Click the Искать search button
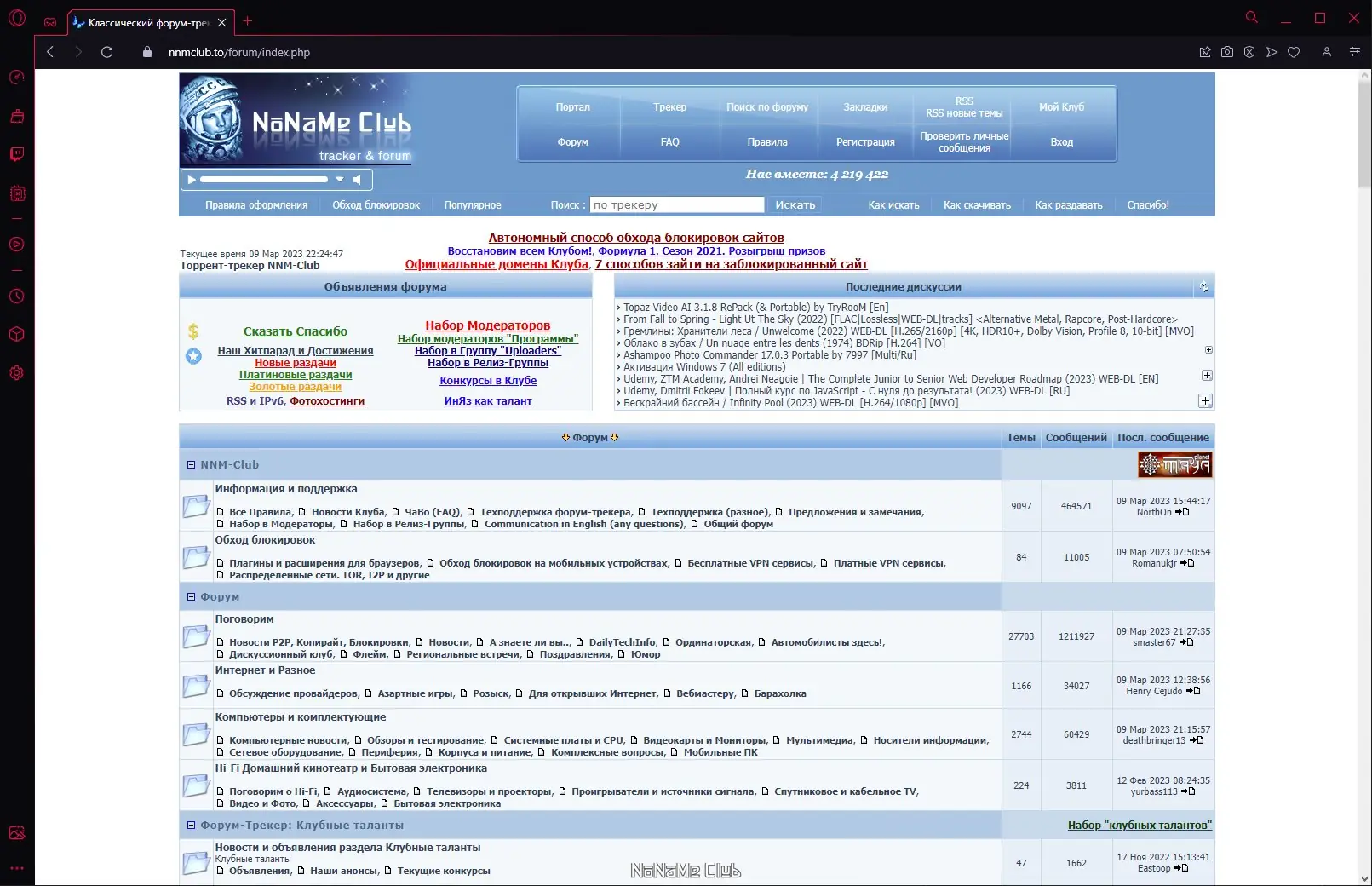 tap(795, 205)
